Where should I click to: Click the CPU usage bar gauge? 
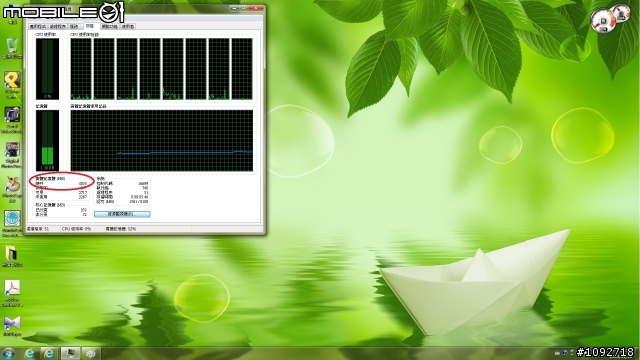point(47,69)
